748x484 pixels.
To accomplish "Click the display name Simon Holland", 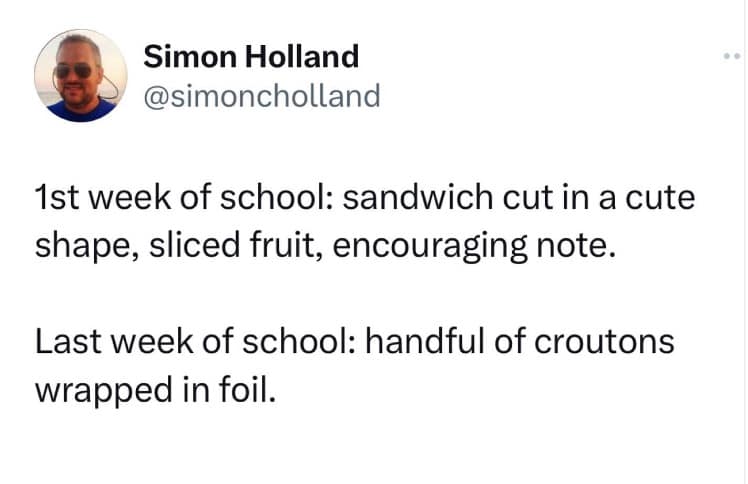I will click(x=251, y=57).
